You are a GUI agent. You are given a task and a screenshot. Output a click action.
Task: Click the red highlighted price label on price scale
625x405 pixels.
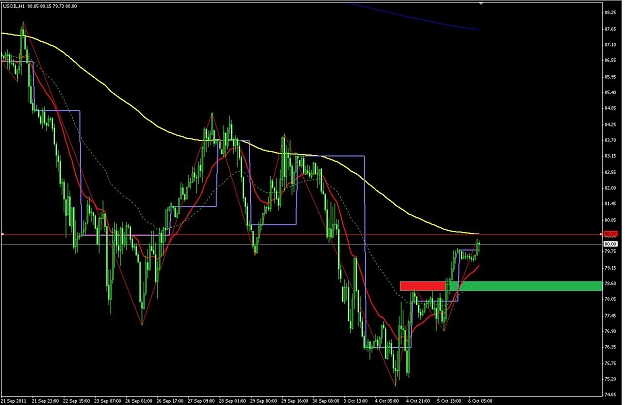point(610,234)
